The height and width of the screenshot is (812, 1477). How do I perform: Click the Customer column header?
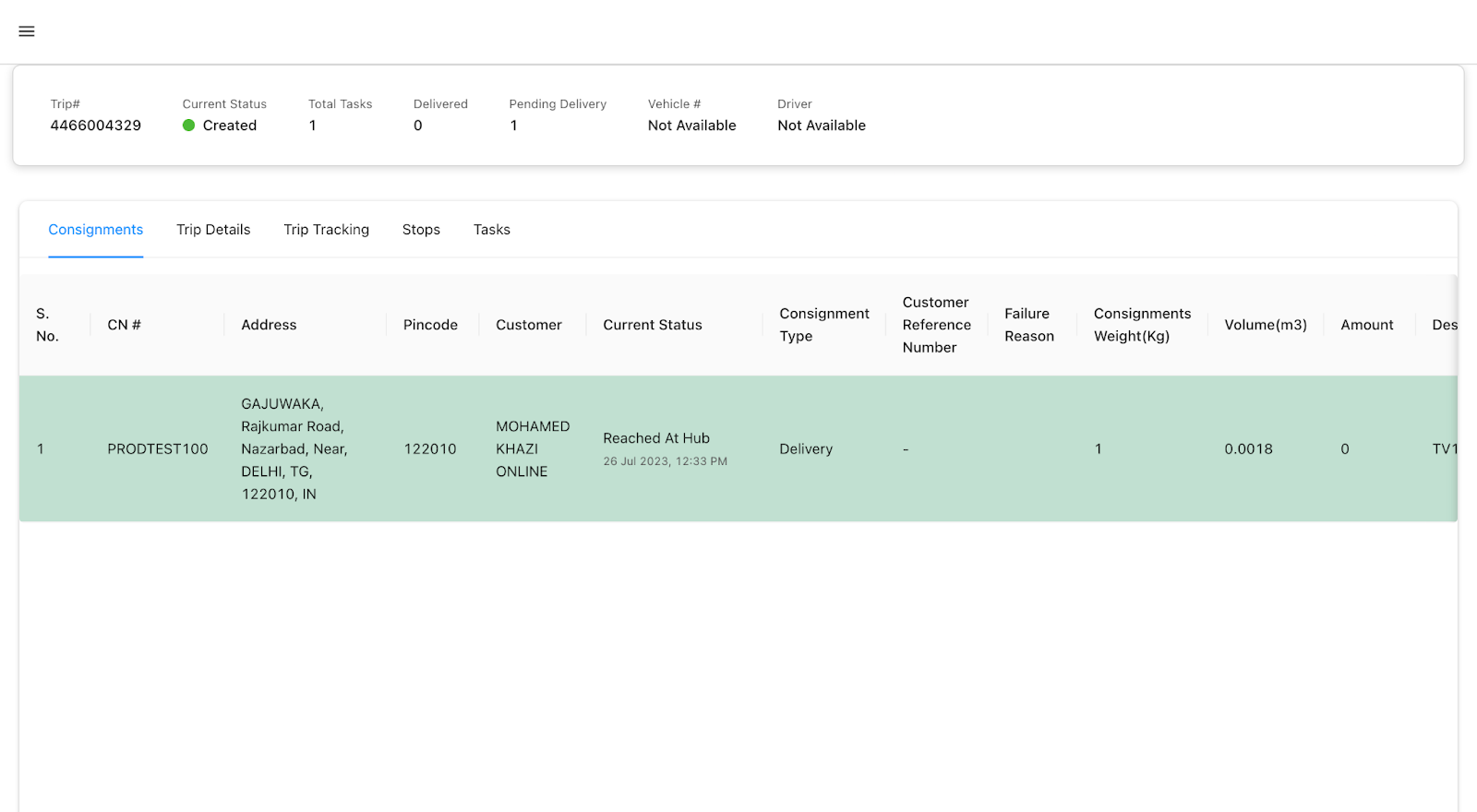pyautogui.click(x=529, y=325)
